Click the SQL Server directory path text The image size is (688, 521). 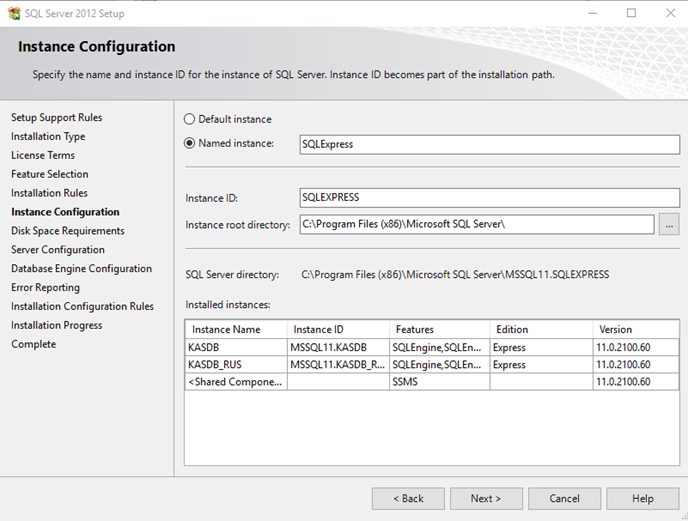[x=455, y=275]
